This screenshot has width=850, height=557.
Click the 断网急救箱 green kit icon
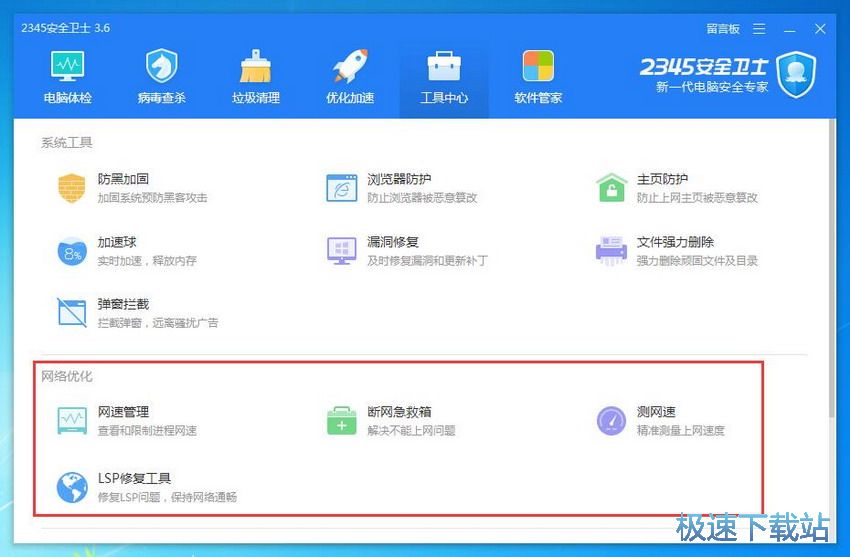coord(342,421)
